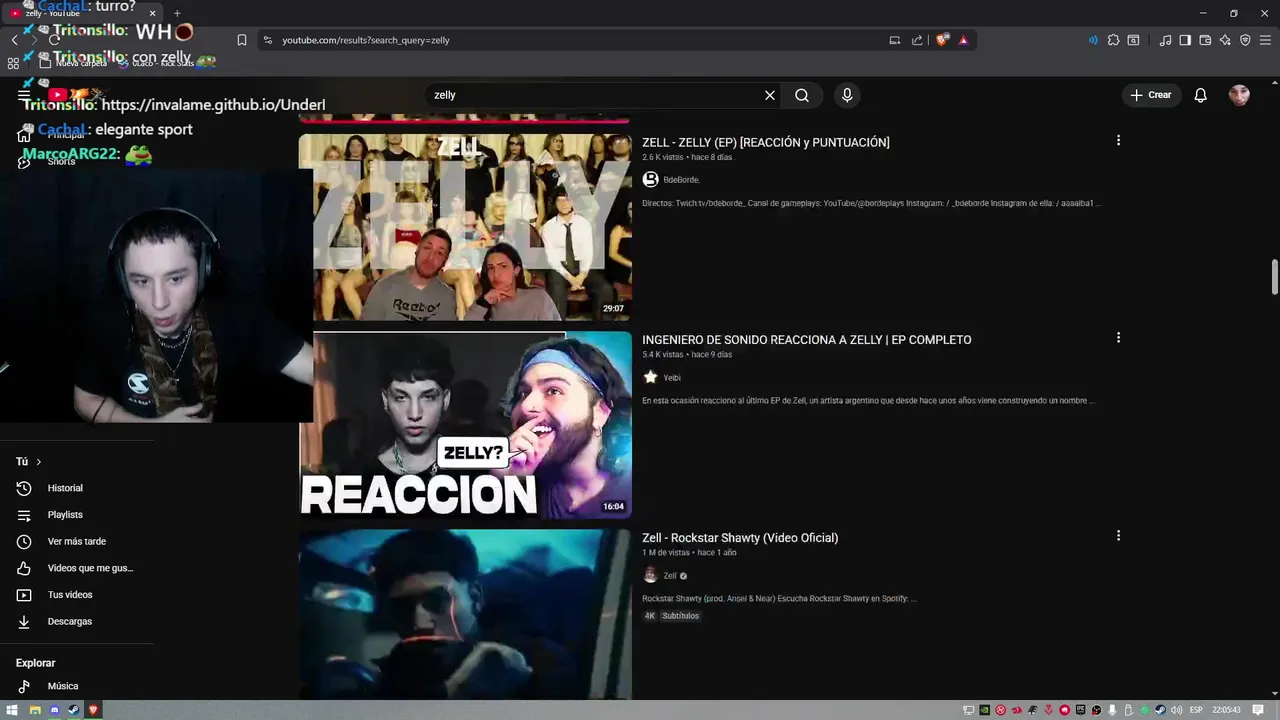Open Ver más tarde in sidebar
This screenshot has height=720, width=1280.
[76, 542]
